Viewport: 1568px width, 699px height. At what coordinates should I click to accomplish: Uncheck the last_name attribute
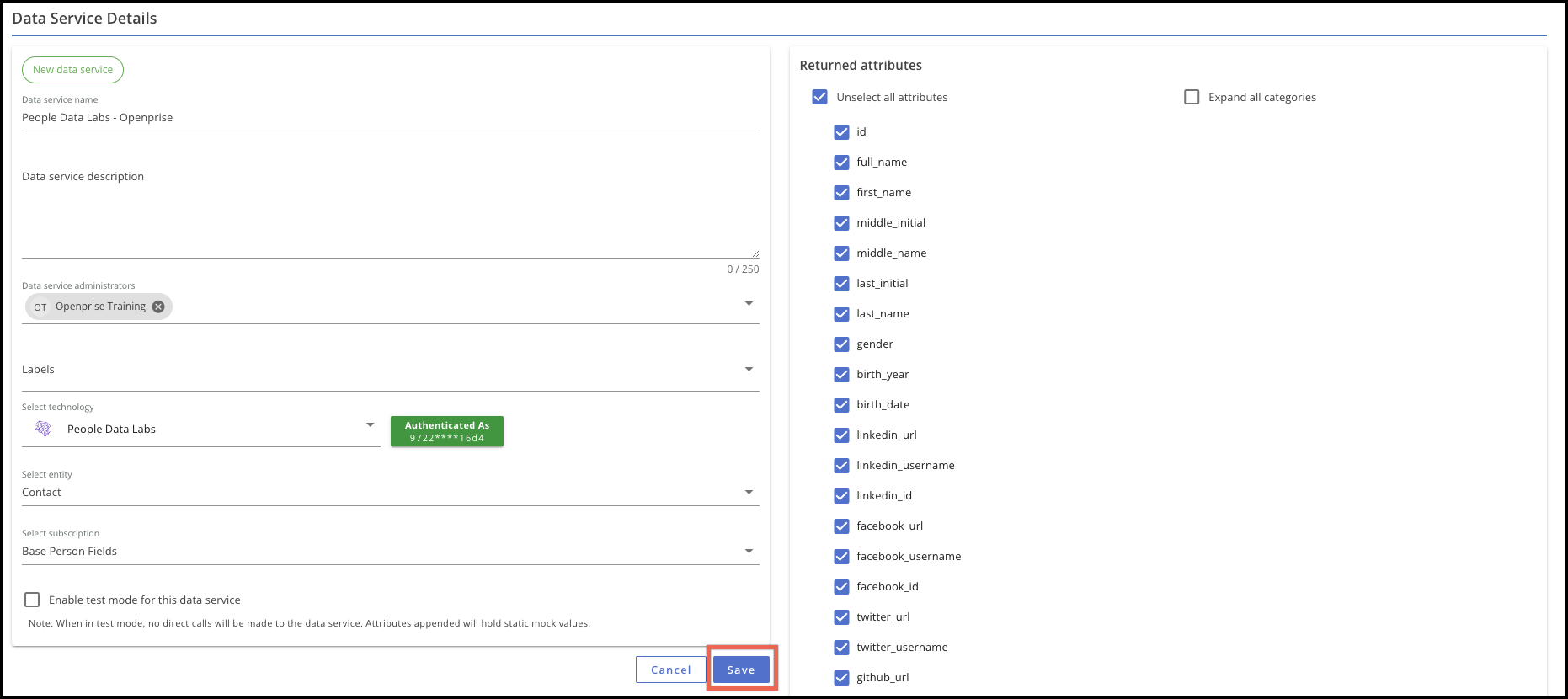(x=841, y=314)
